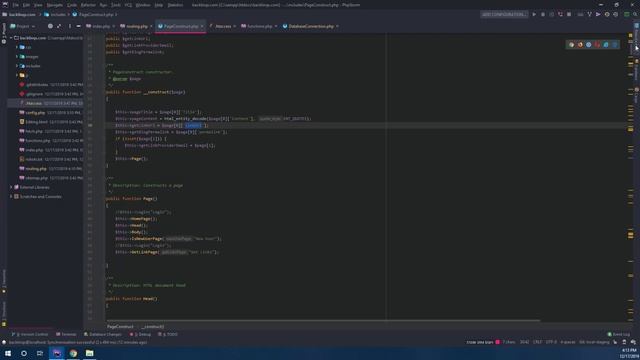Open the file in the Edge browser icon
The height and width of the screenshot is (360, 640).
click(x=614, y=44)
